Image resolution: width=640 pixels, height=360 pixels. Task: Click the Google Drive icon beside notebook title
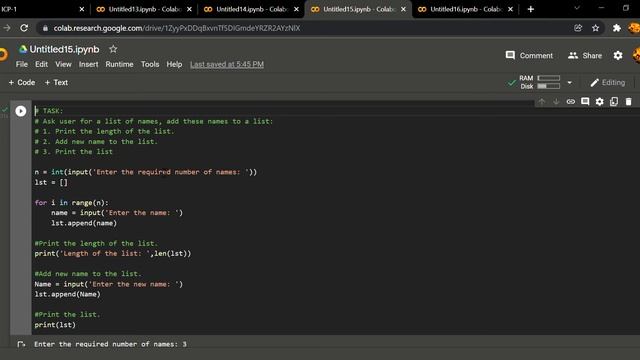(x=23, y=49)
